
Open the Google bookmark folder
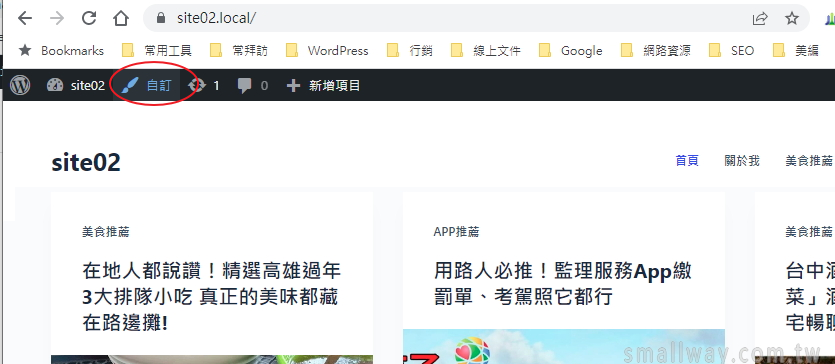coord(570,51)
